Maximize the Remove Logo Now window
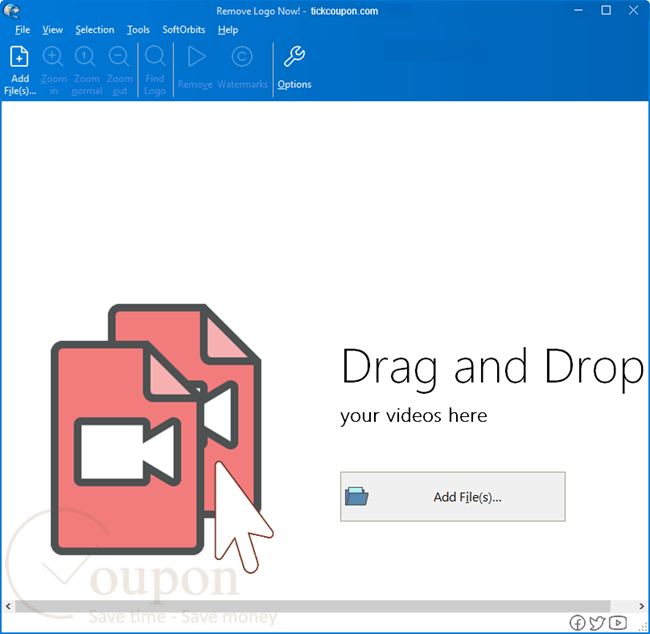The height and width of the screenshot is (634, 650). coord(606,10)
